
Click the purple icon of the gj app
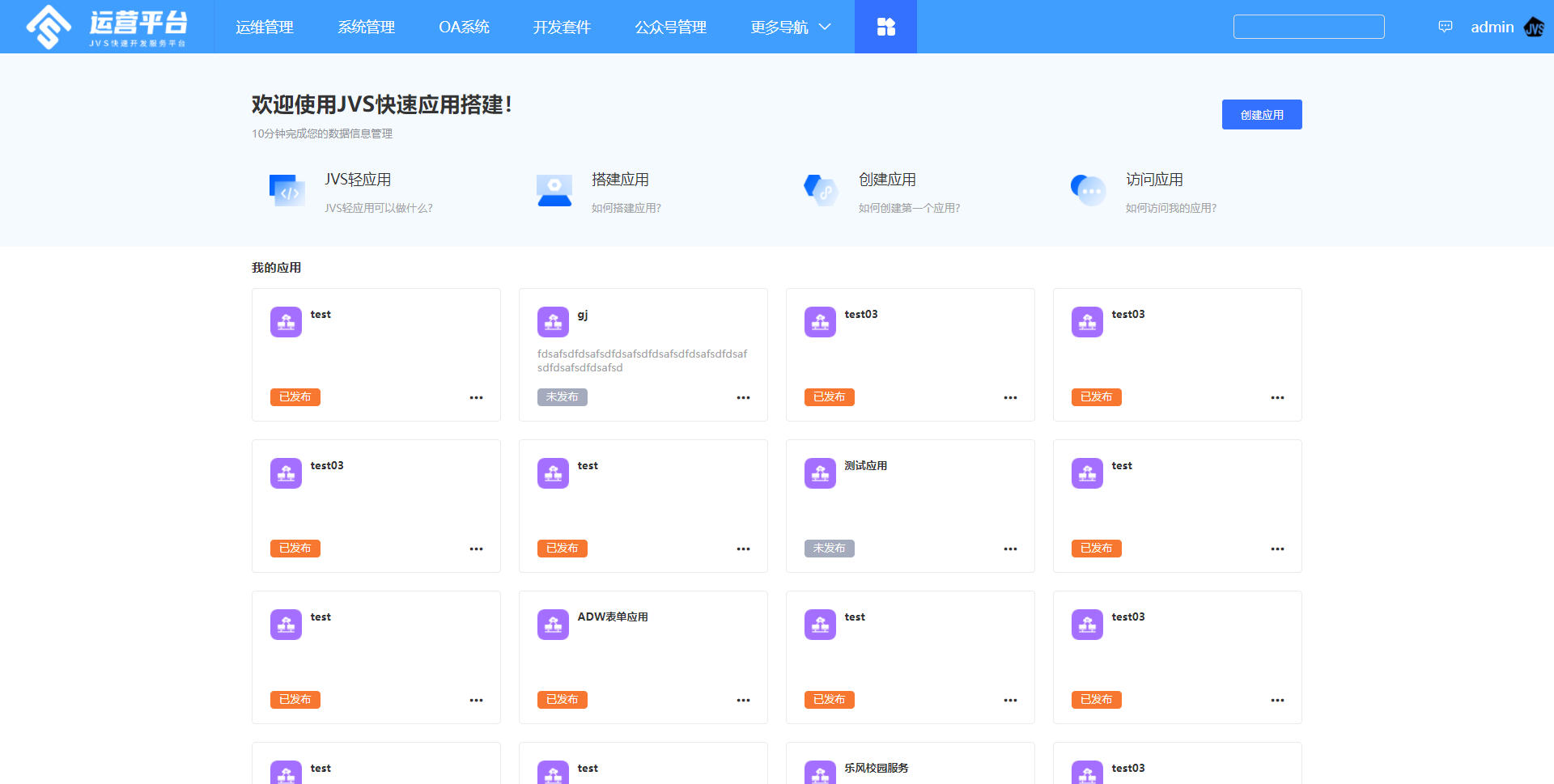click(x=553, y=322)
